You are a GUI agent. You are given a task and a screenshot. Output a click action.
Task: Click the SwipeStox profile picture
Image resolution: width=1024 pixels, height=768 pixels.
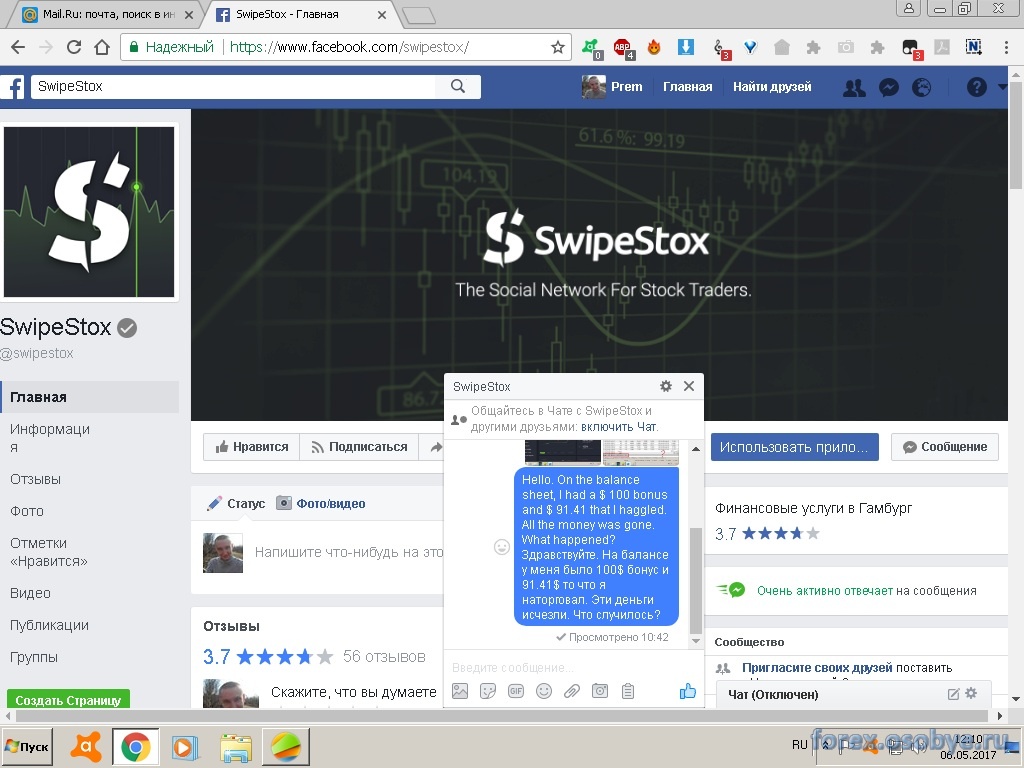(x=89, y=212)
